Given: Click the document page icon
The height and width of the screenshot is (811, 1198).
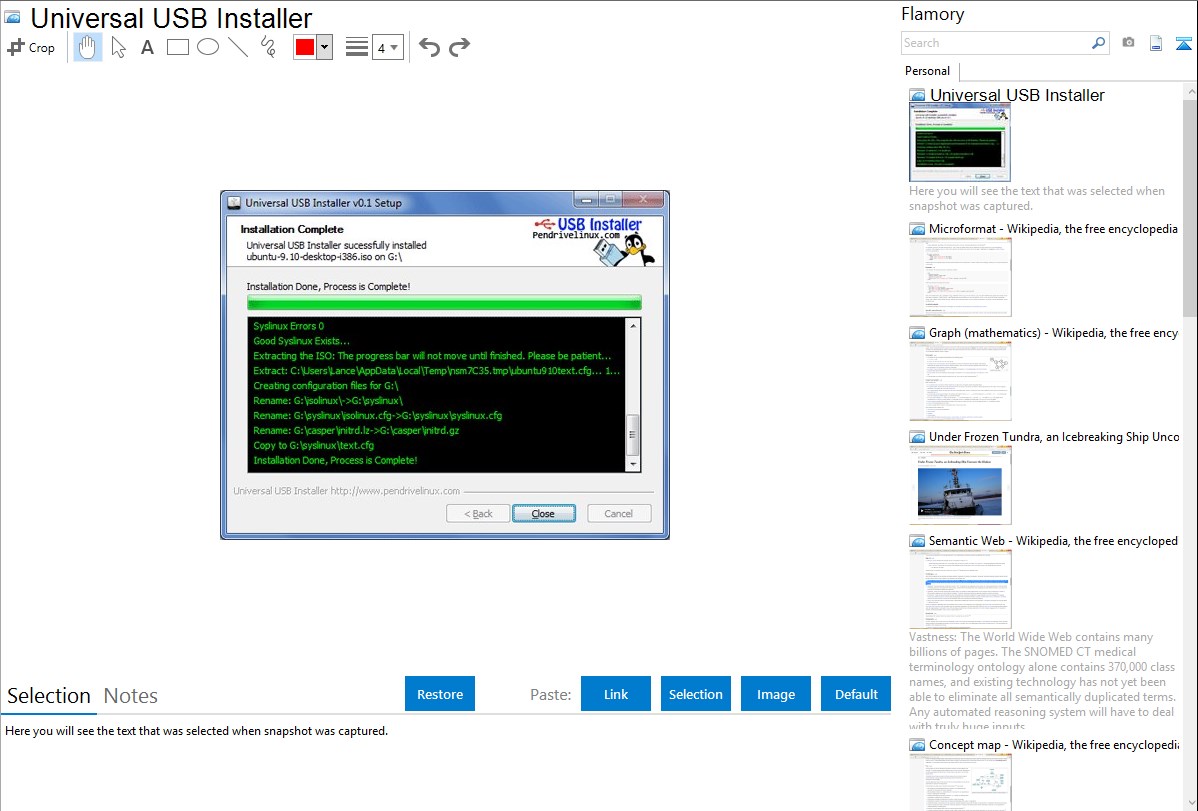Looking at the screenshot, I should tap(1156, 43).
